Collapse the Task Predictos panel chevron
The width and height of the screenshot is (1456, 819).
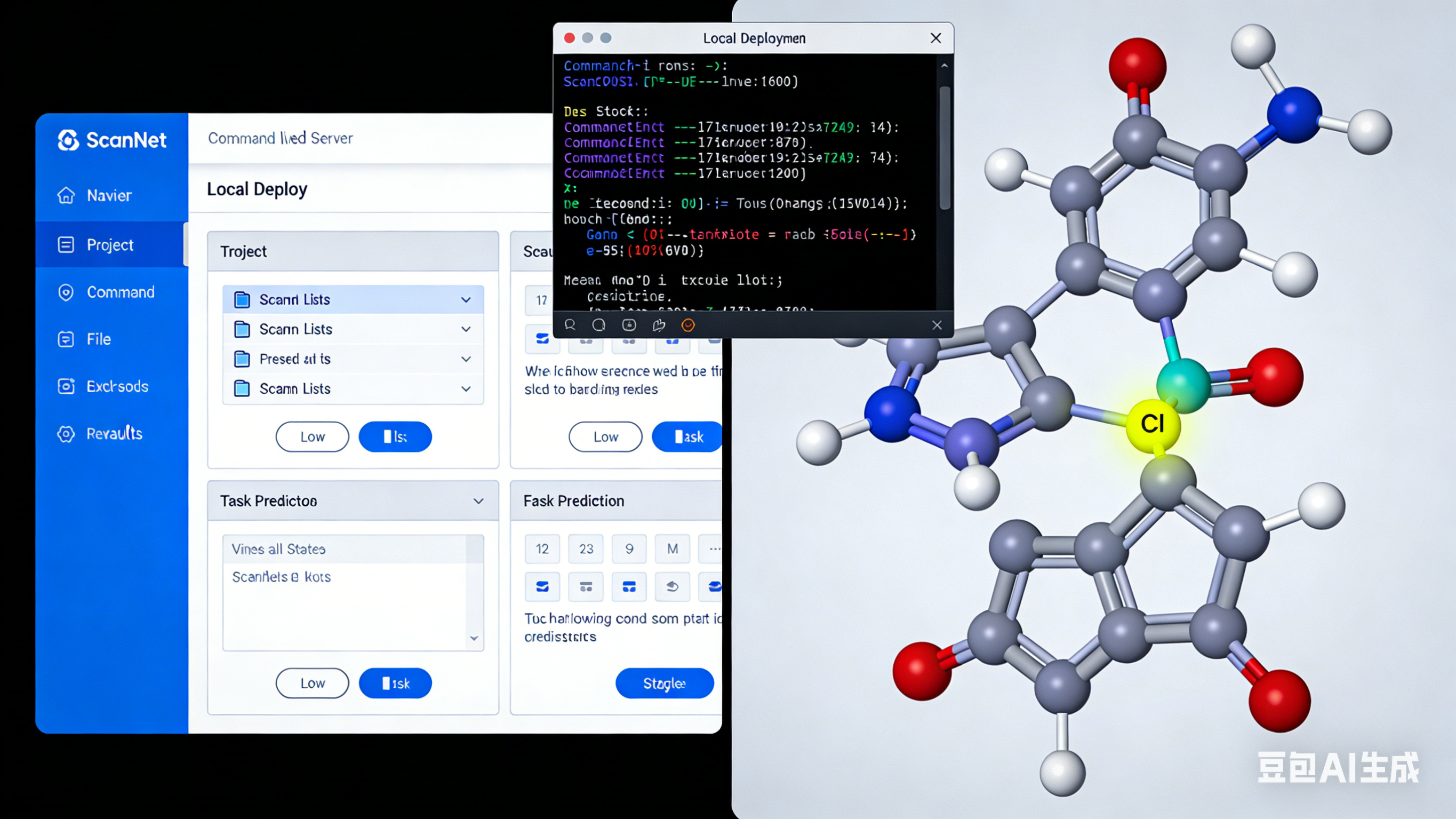point(478,500)
